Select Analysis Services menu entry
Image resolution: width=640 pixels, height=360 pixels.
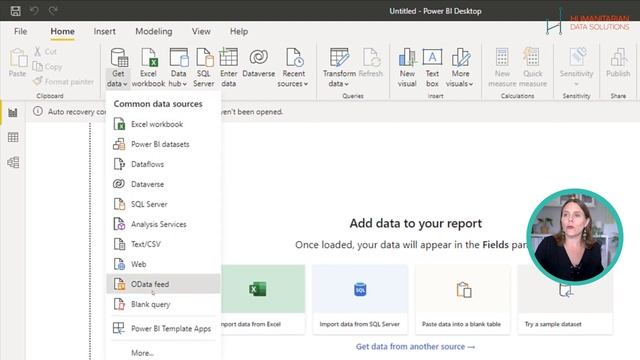click(163, 224)
